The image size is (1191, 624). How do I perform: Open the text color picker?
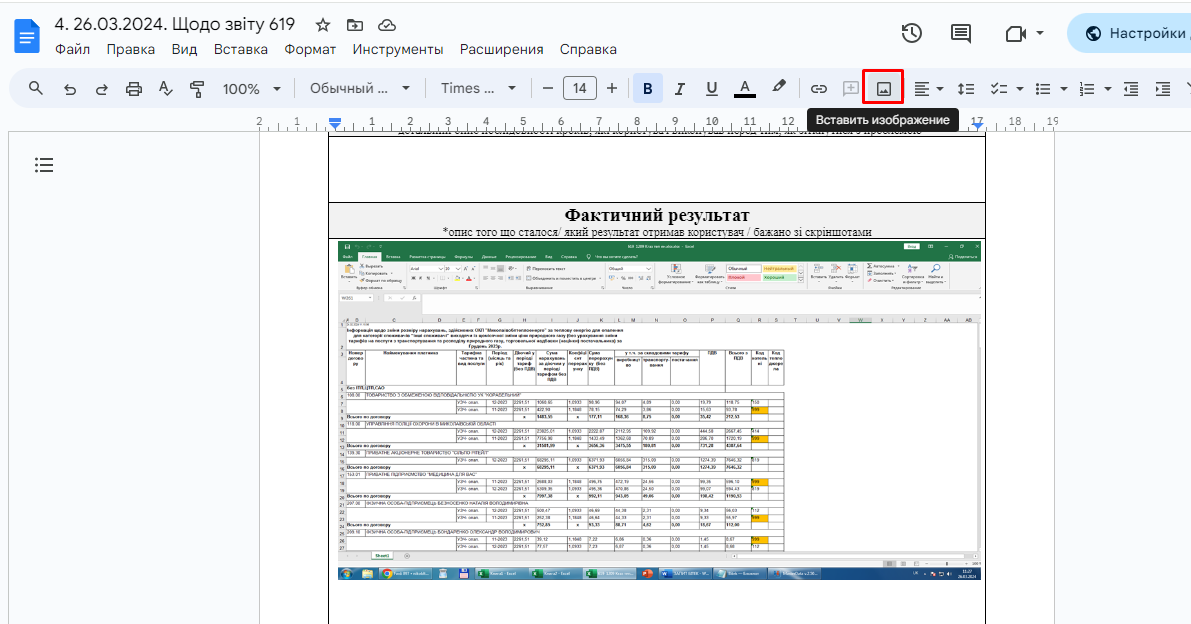tap(744, 88)
